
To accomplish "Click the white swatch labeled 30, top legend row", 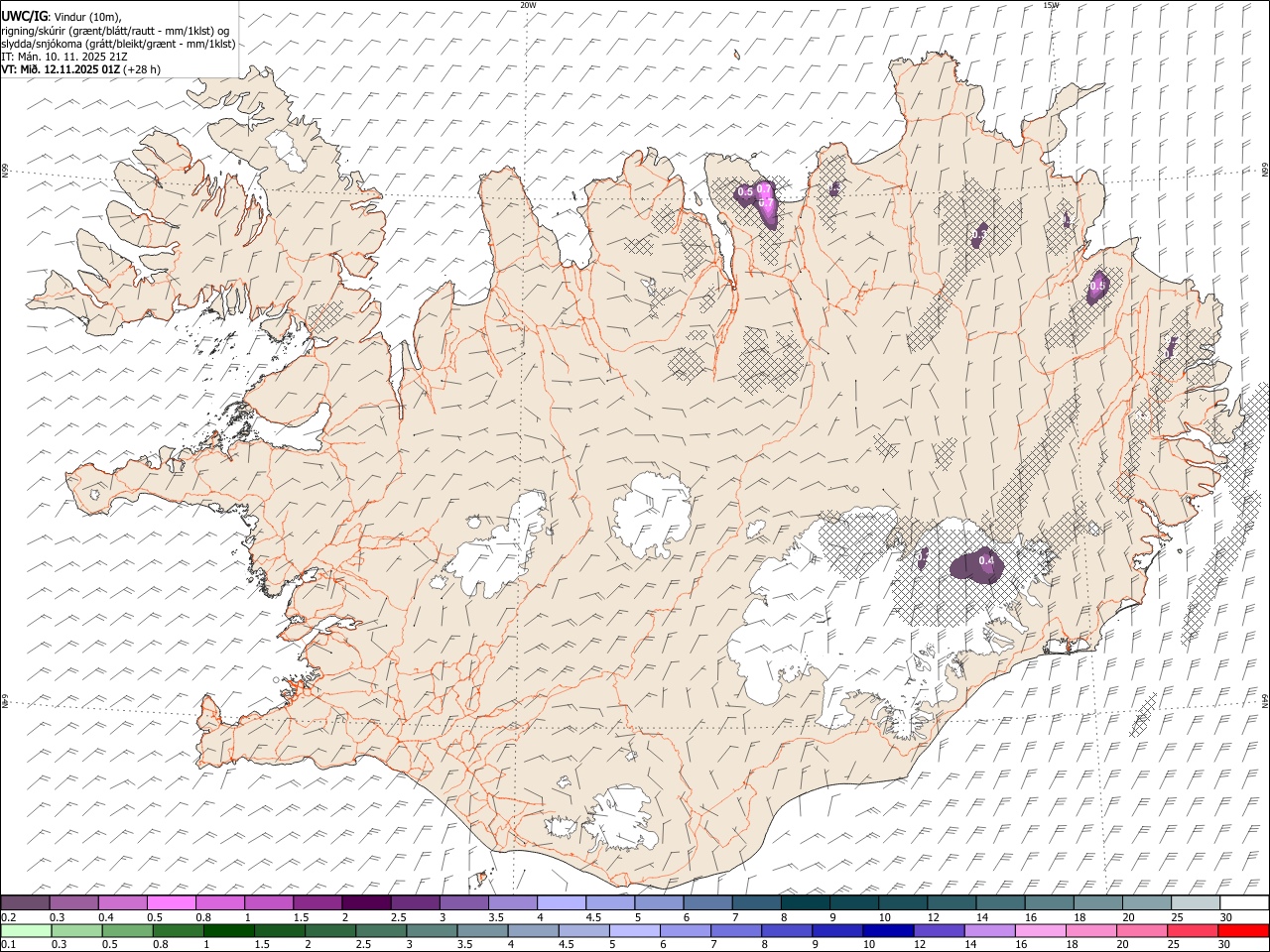I will coord(1244,903).
